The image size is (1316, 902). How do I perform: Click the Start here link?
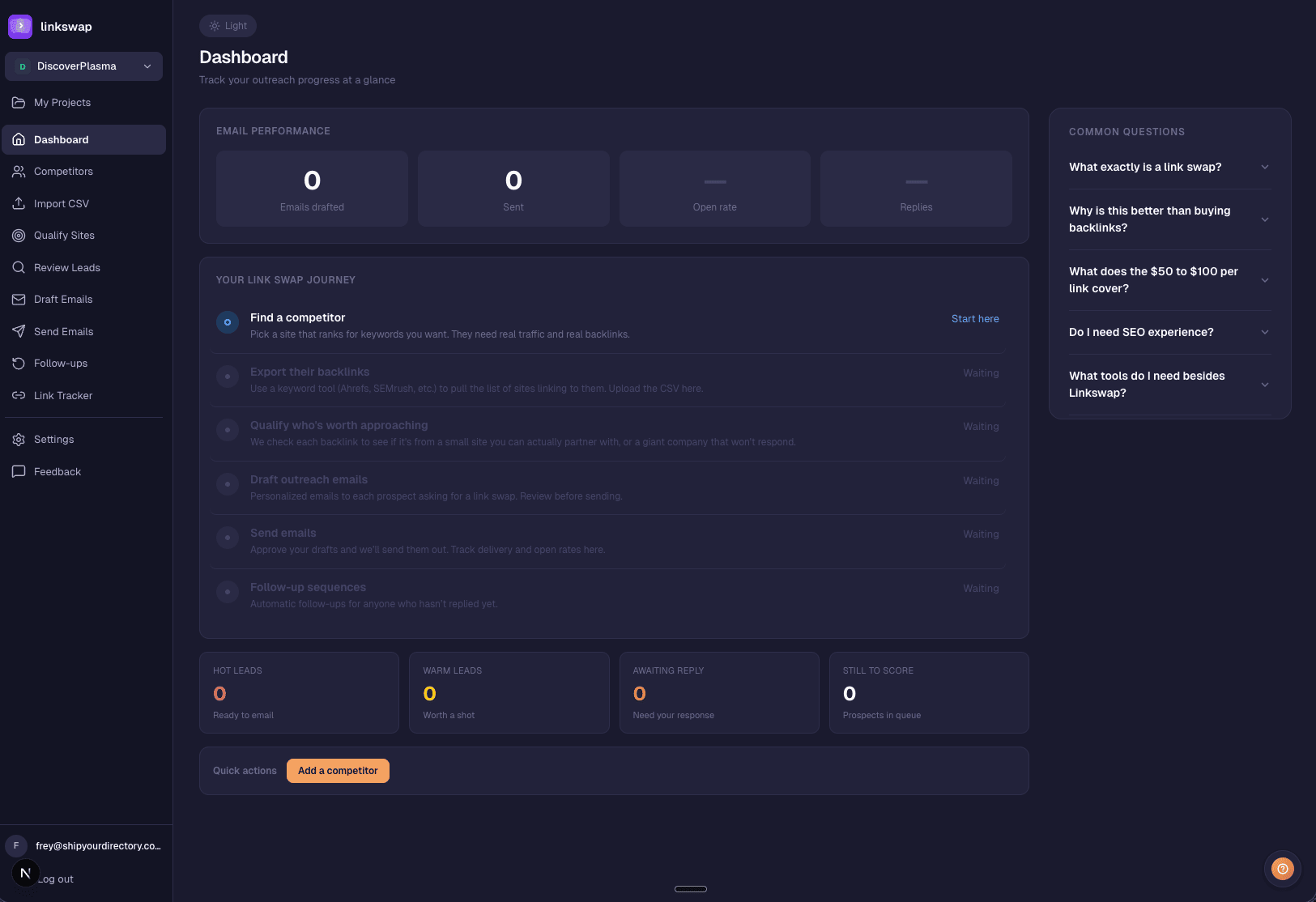tap(975, 319)
